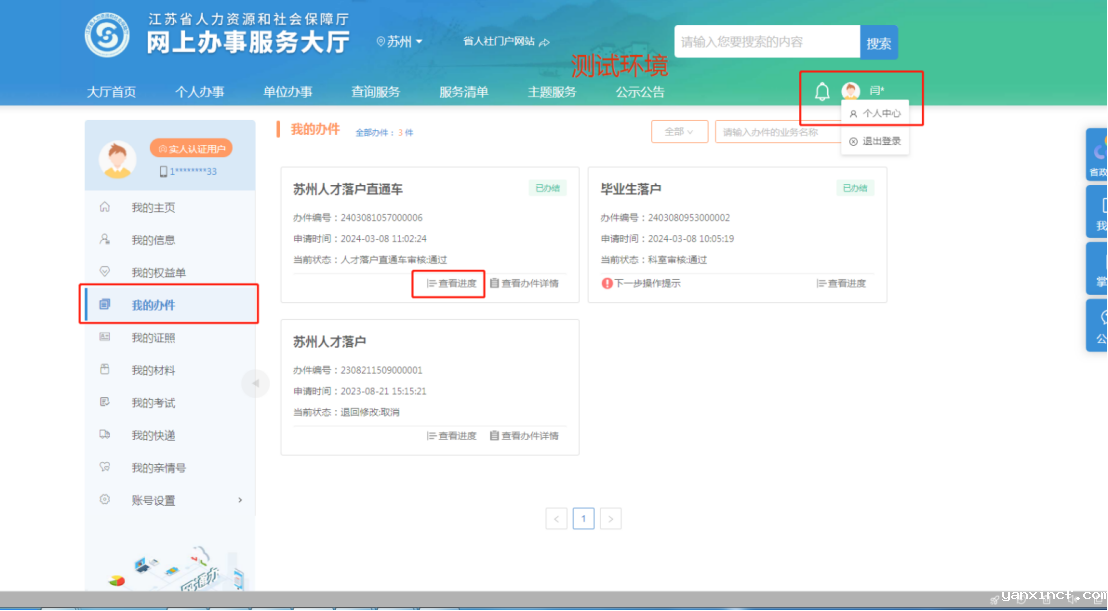Open the 个人办事 navigation menu
Screen dimensions: 1108x611
[x=199, y=92]
